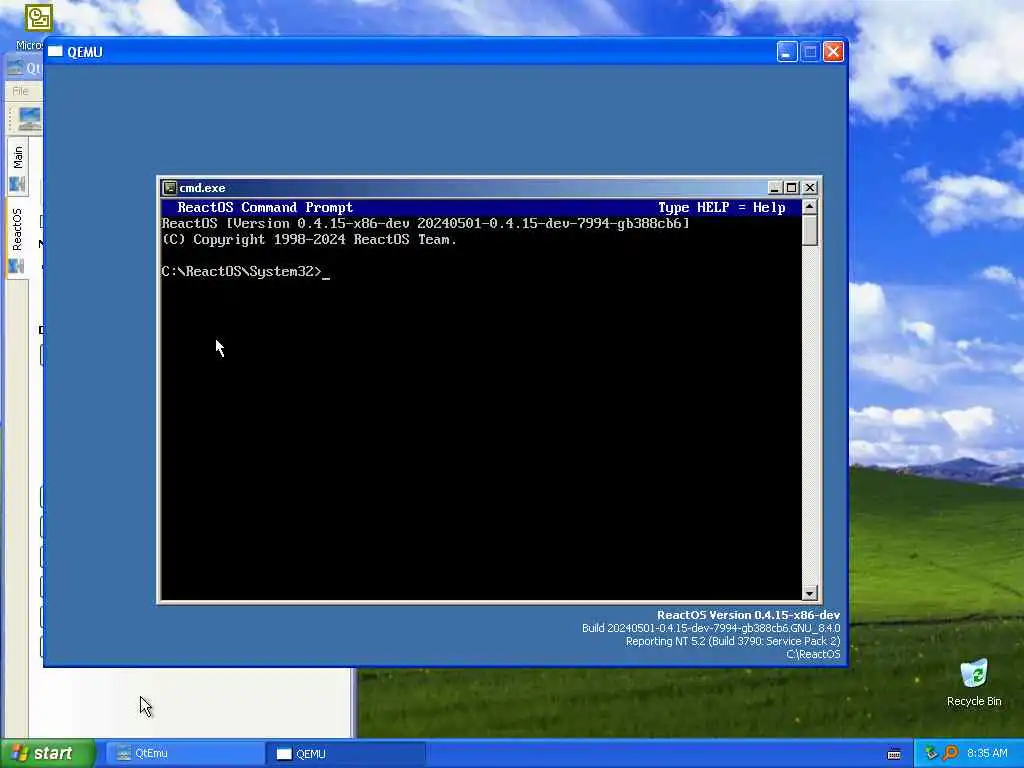Click the Copyright 1998-2024 ReactOS Team line
This screenshot has height=768, width=1024.
coord(309,240)
